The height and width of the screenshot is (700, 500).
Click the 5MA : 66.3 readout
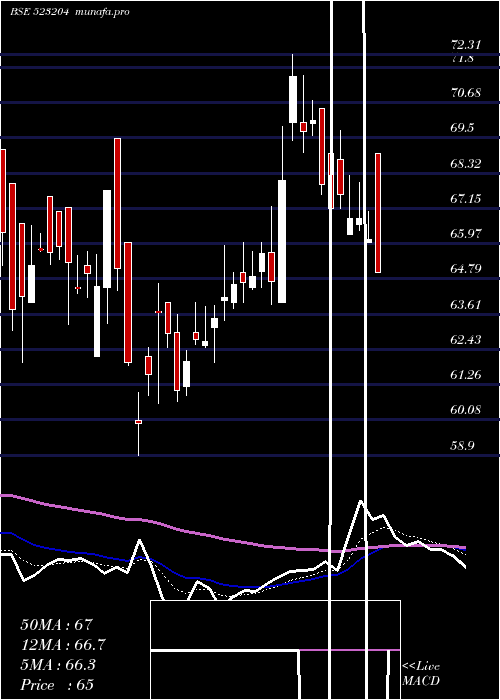(x=58, y=665)
